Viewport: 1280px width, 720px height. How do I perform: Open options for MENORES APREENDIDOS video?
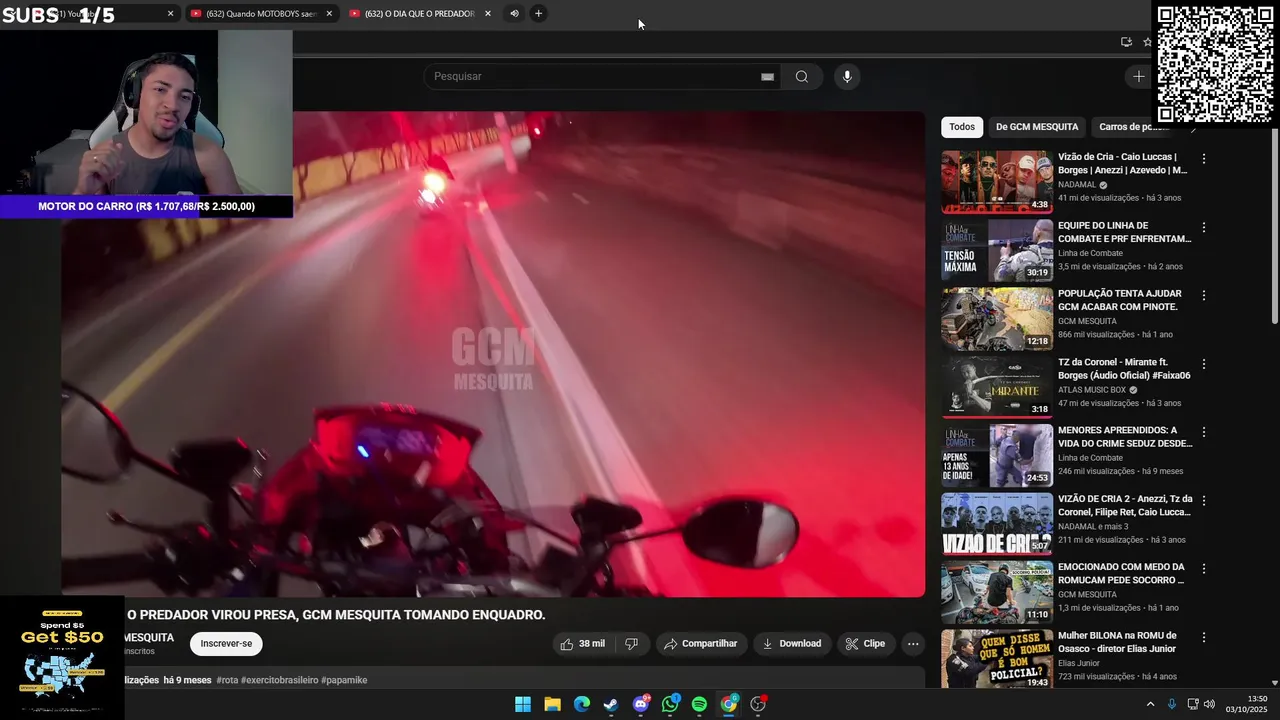click(x=1204, y=432)
